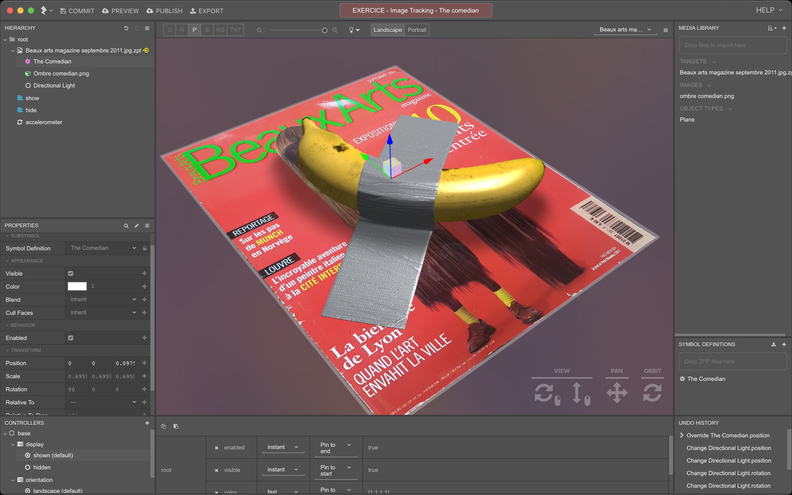792x495 pixels.
Task: Click the PUBLISH button
Action: pyautogui.click(x=164, y=10)
